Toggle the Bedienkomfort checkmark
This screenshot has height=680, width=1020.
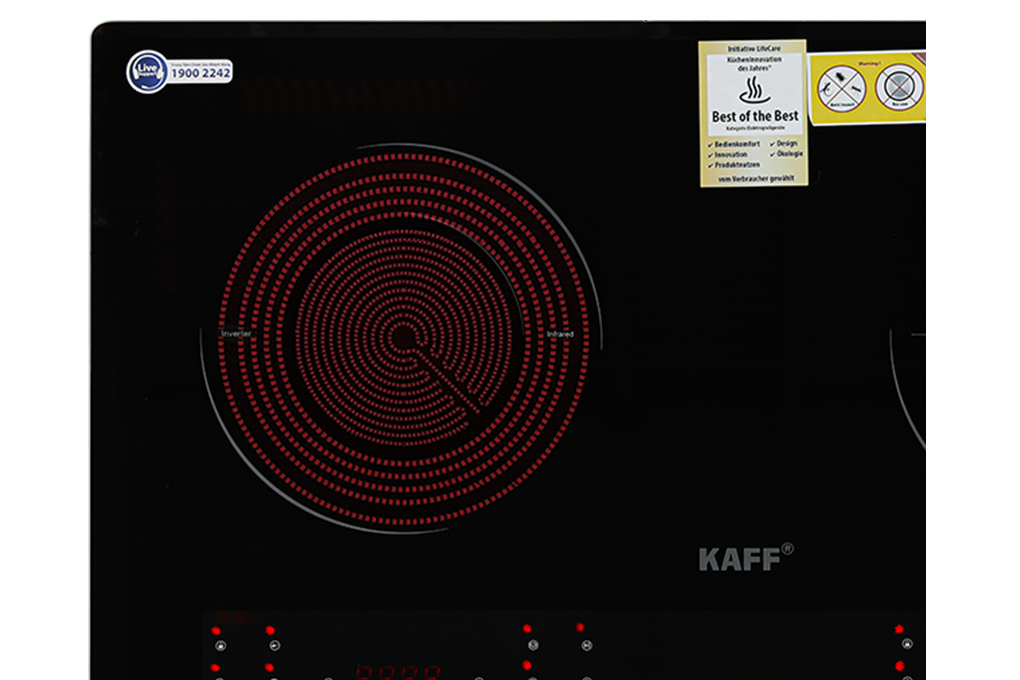pos(710,145)
